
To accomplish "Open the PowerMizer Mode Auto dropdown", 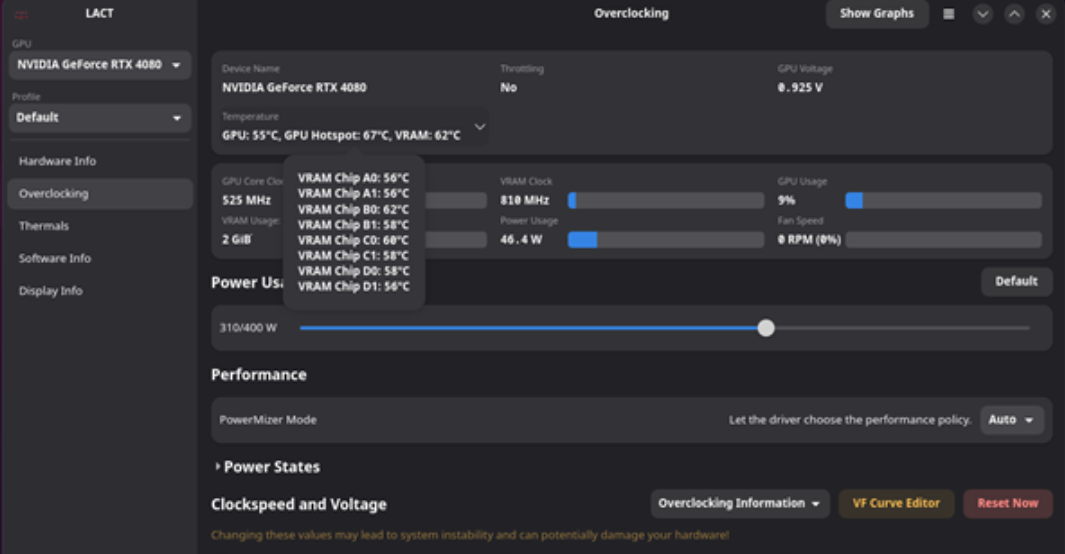I will [1011, 420].
